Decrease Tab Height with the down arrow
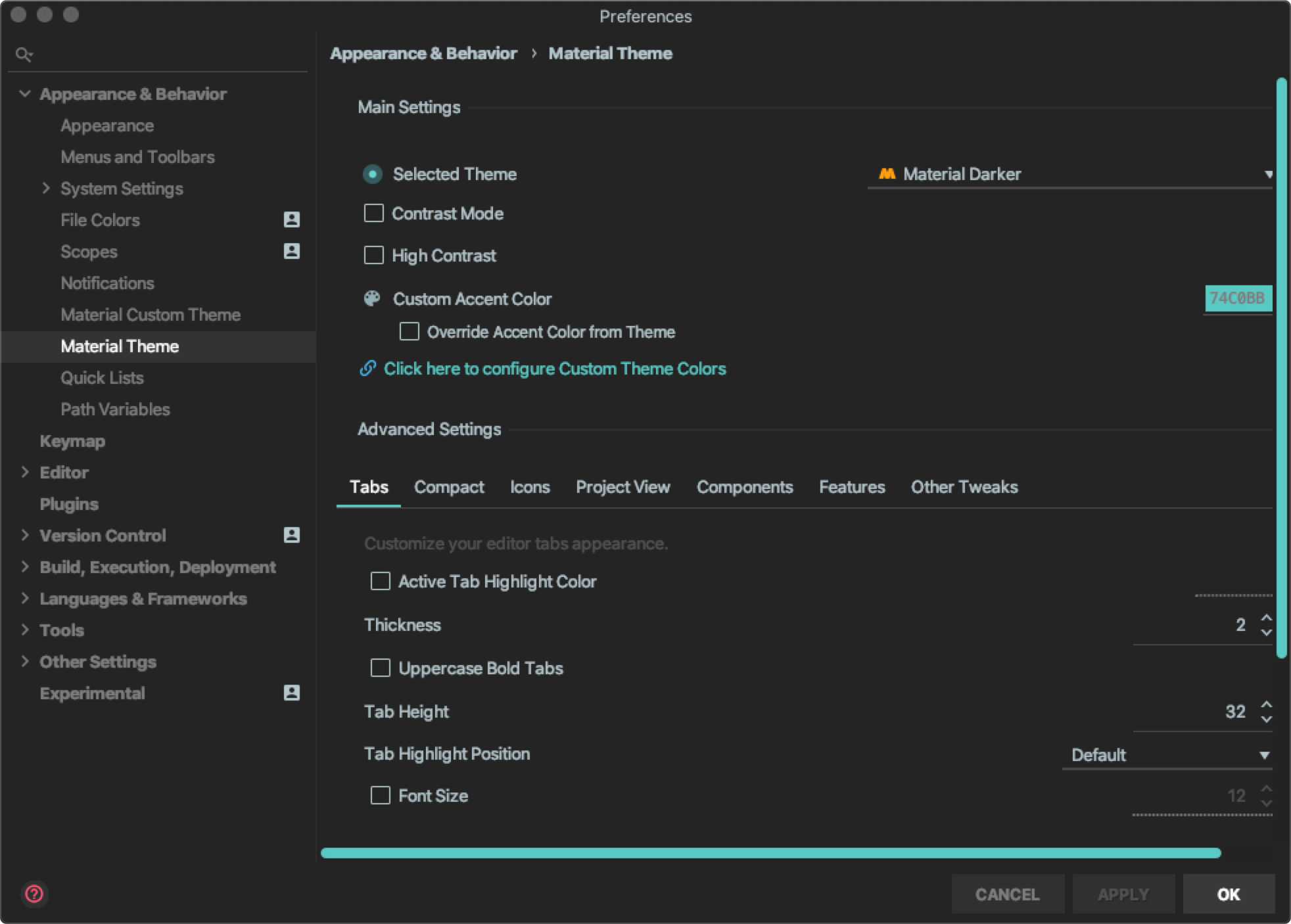 [1266, 719]
